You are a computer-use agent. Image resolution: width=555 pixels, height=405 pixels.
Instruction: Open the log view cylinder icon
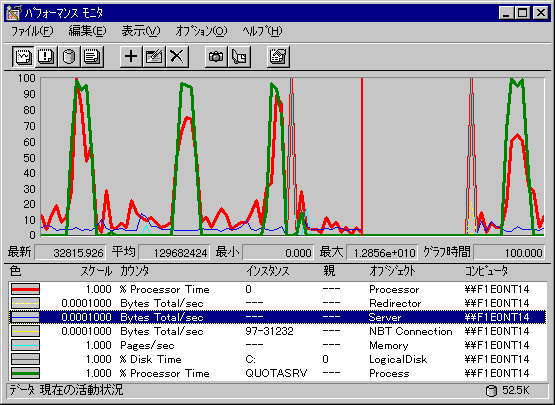coord(69,56)
